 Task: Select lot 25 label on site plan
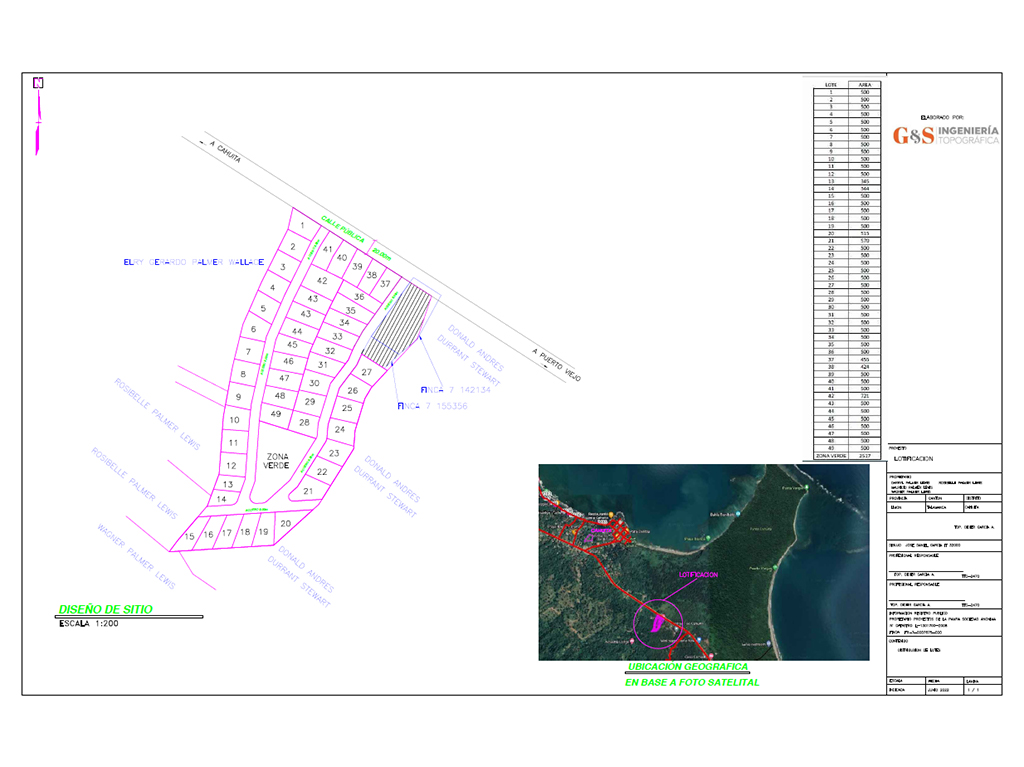click(x=347, y=408)
